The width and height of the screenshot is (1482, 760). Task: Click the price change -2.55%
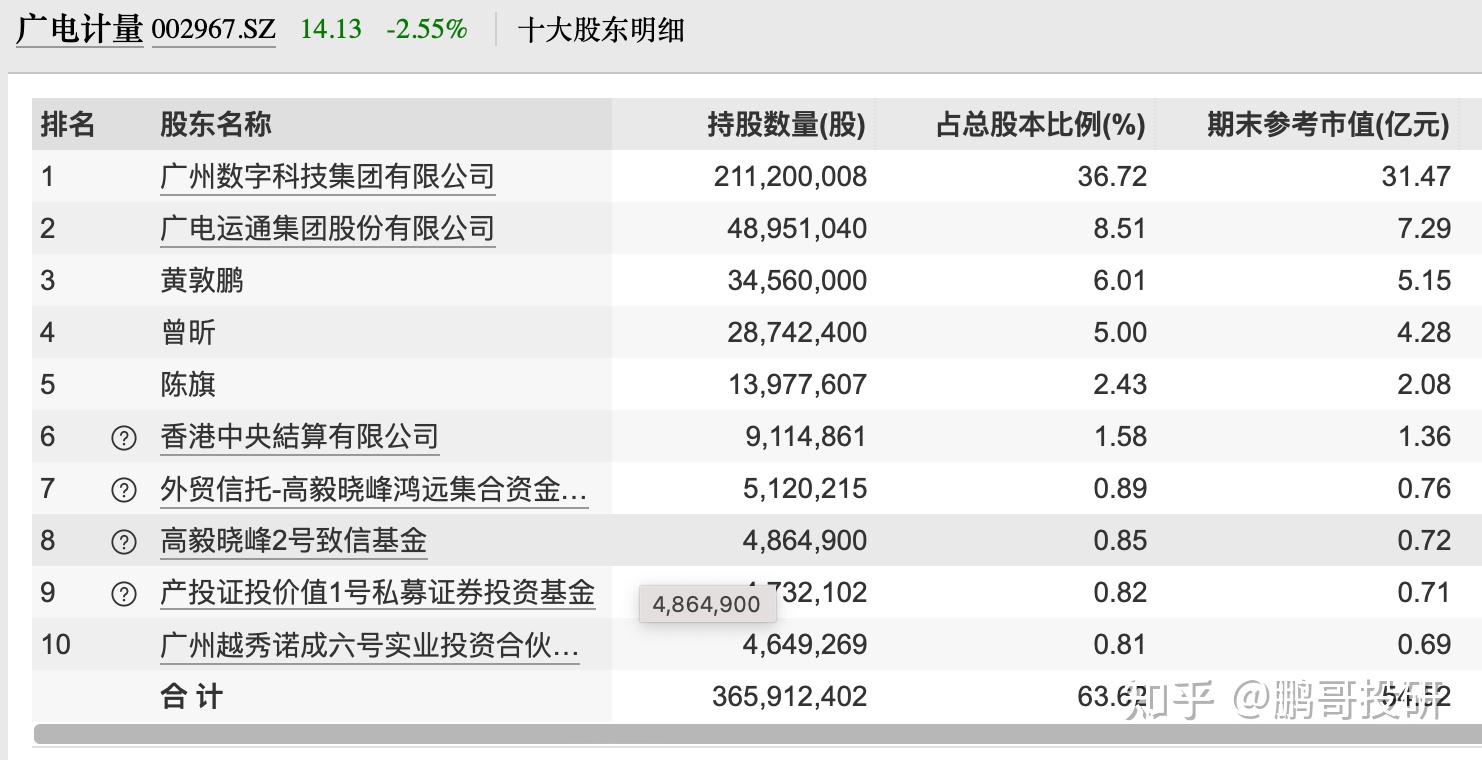pos(427,29)
